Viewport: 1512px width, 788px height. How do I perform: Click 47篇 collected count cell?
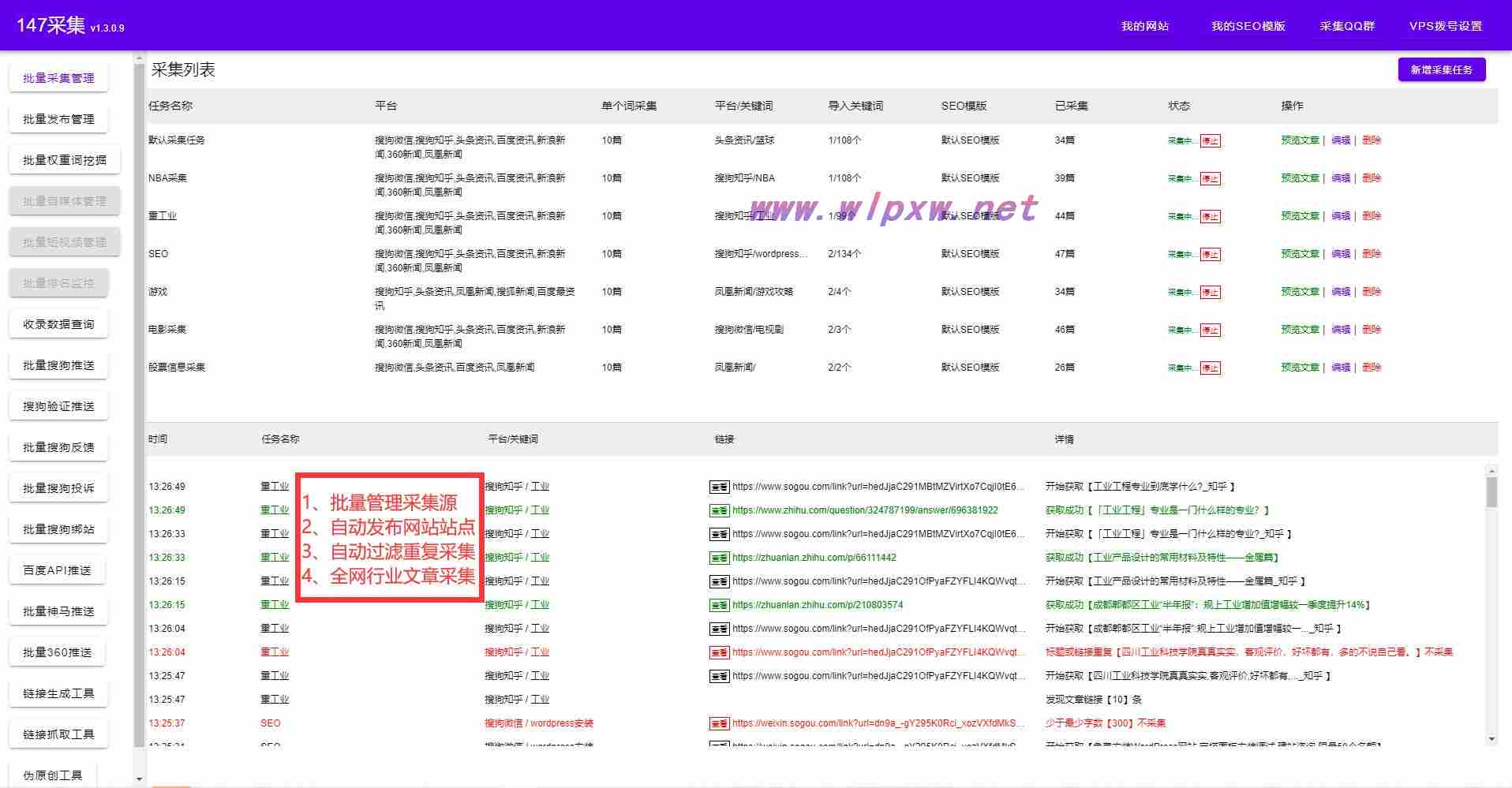pyautogui.click(x=1065, y=254)
